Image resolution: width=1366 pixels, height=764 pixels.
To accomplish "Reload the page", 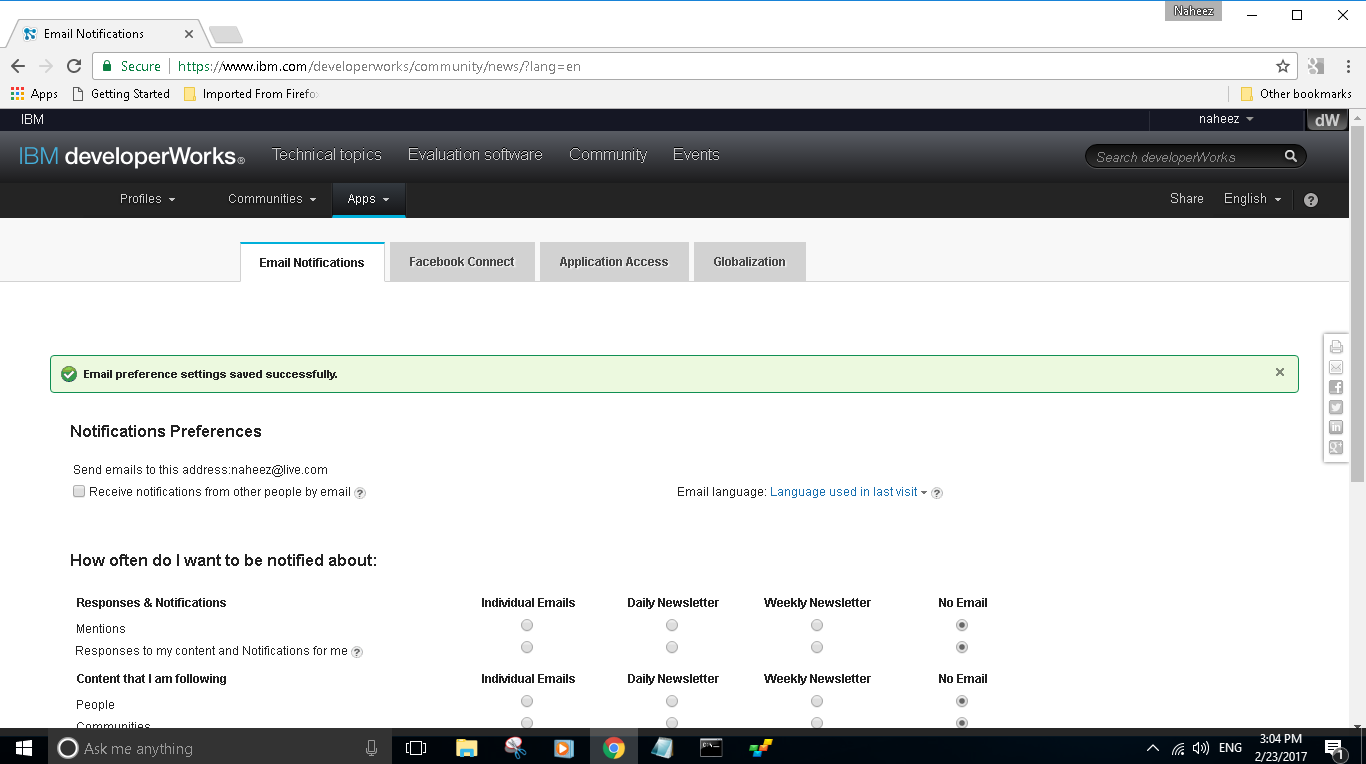I will pyautogui.click(x=73, y=66).
